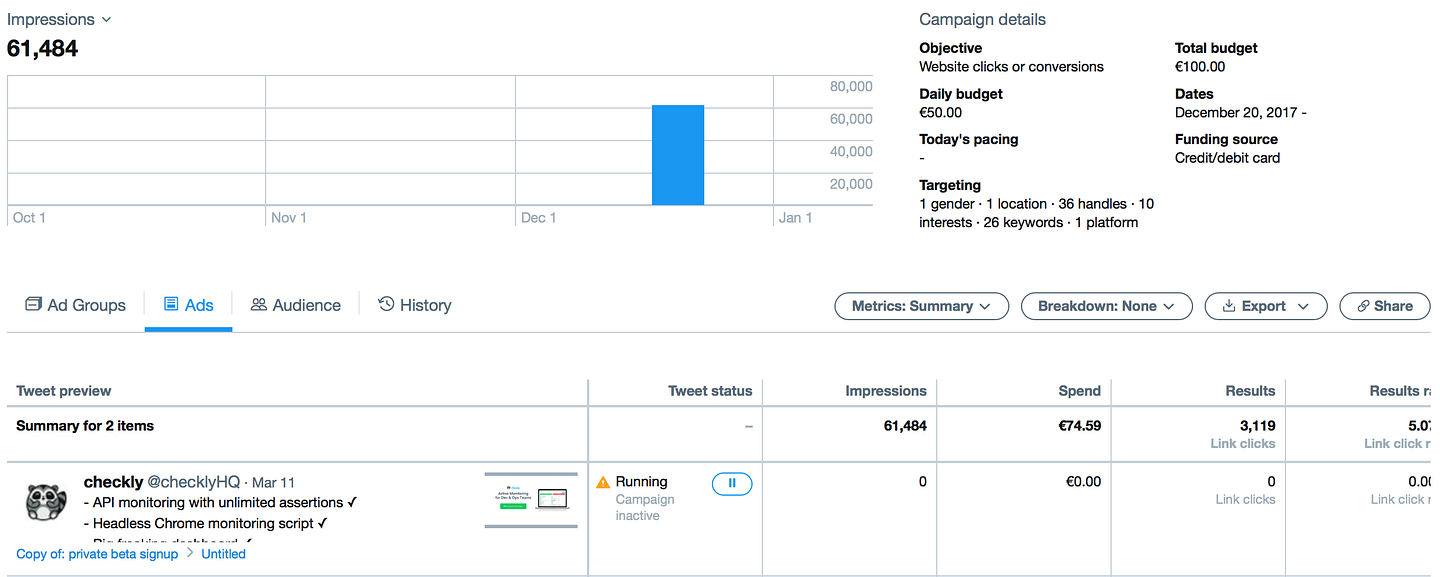Open the 'Copy of: private beta signup' link
The image size is (1440, 577).
pyautogui.click(x=97, y=553)
